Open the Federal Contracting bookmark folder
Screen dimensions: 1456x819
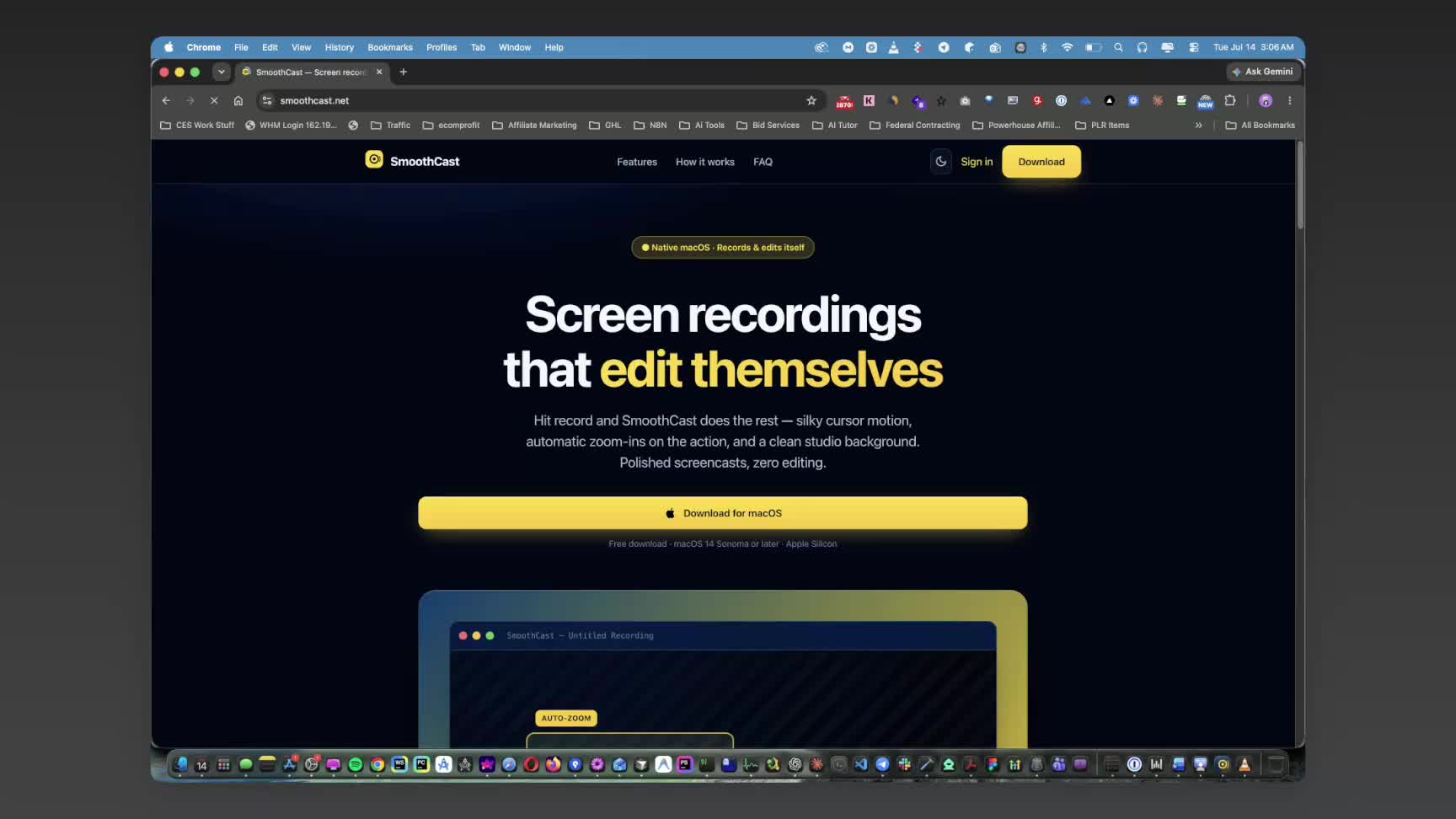pos(914,125)
